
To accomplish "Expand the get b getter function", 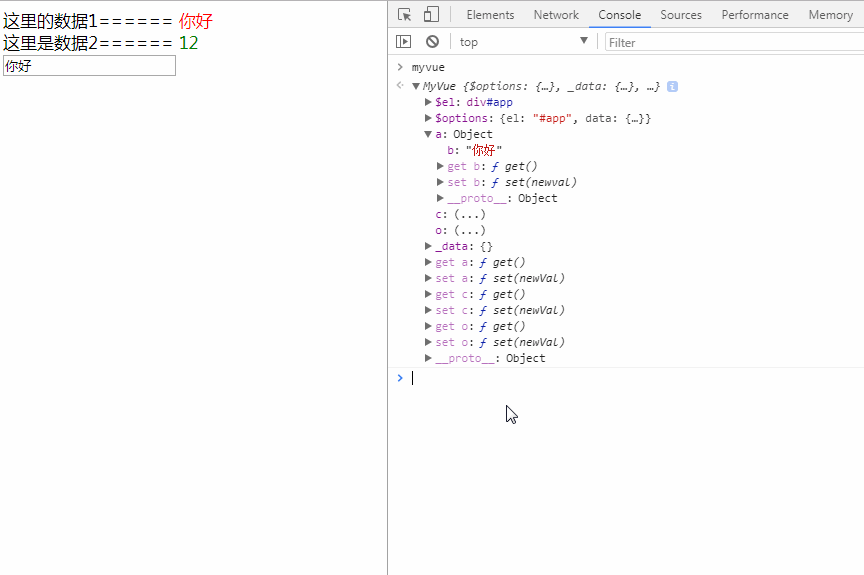I will click(x=440, y=166).
